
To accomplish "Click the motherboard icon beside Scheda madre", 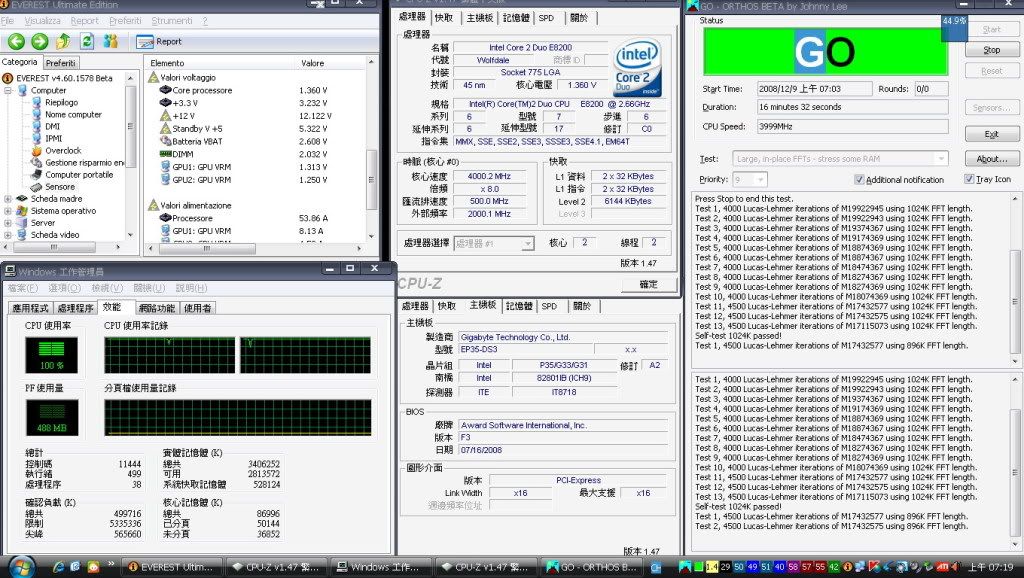I will (x=22, y=199).
